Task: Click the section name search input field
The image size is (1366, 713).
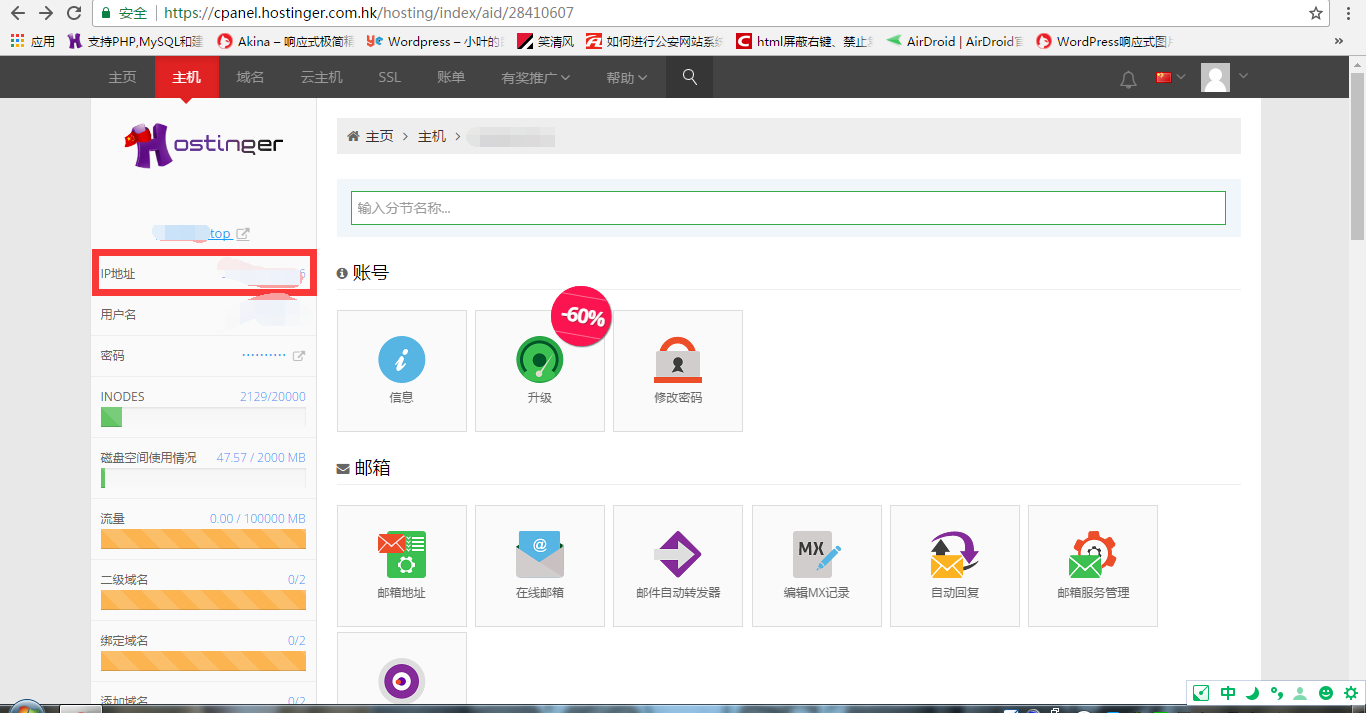Action: click(x=789, y=207)
